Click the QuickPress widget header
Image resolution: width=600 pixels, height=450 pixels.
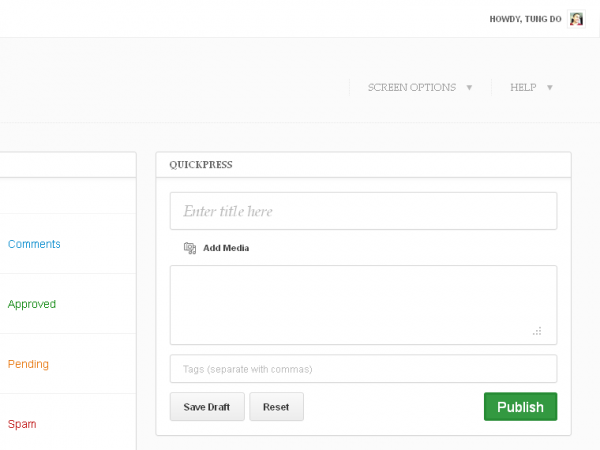tap(363, 164)
